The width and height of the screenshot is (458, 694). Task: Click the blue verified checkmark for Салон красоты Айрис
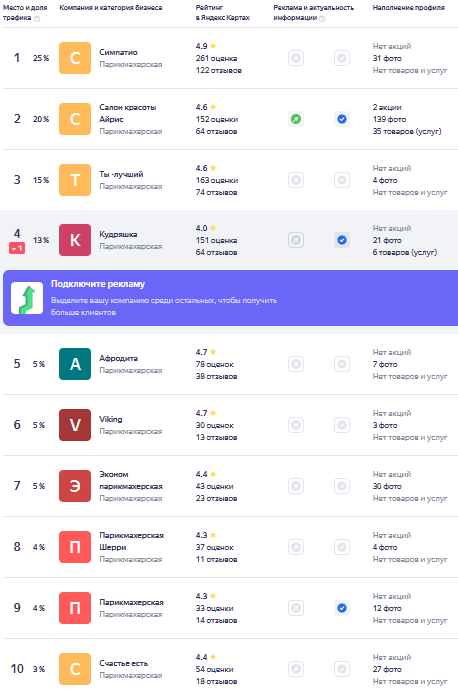tap(342, 119)
